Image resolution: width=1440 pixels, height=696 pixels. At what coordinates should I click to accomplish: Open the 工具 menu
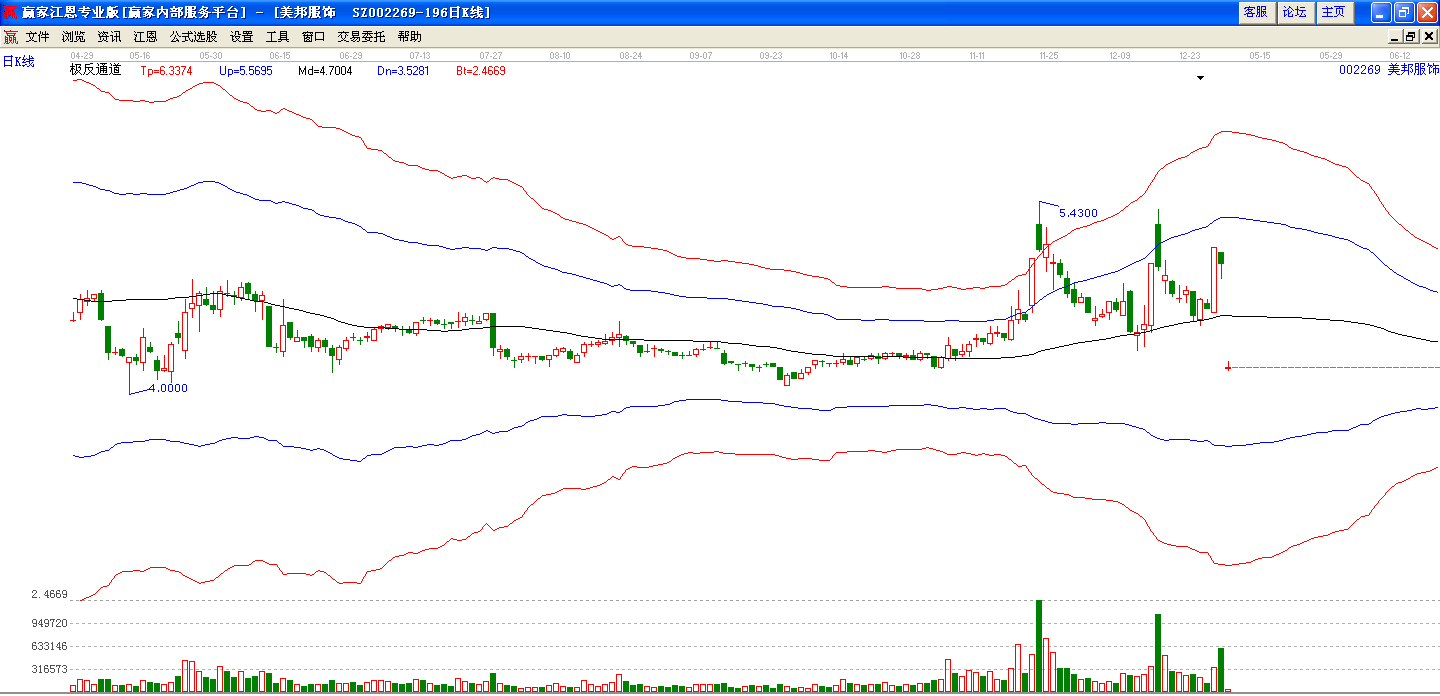click(277, 37)
